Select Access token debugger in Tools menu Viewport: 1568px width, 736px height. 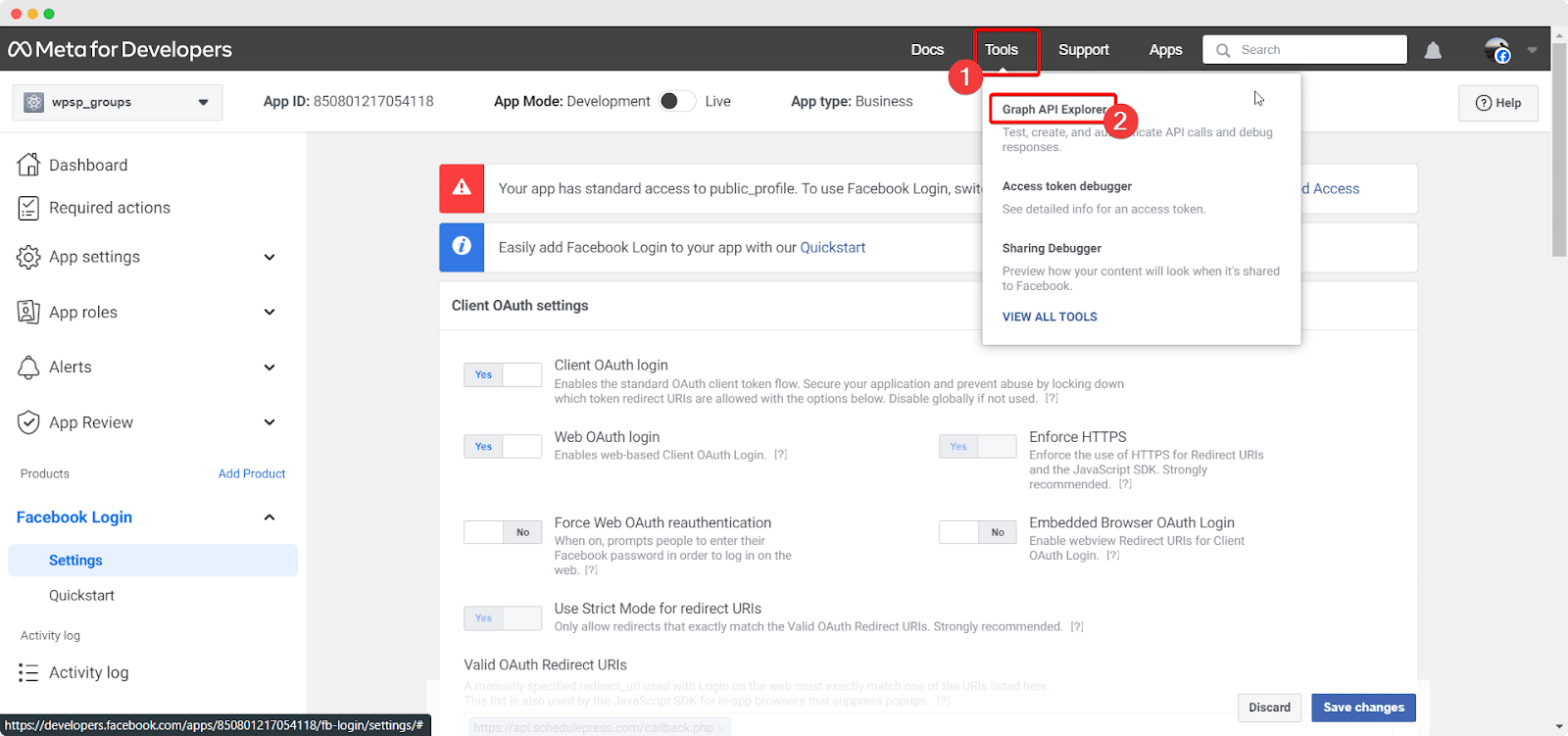pyautogui.click(x=1067, y=186)
